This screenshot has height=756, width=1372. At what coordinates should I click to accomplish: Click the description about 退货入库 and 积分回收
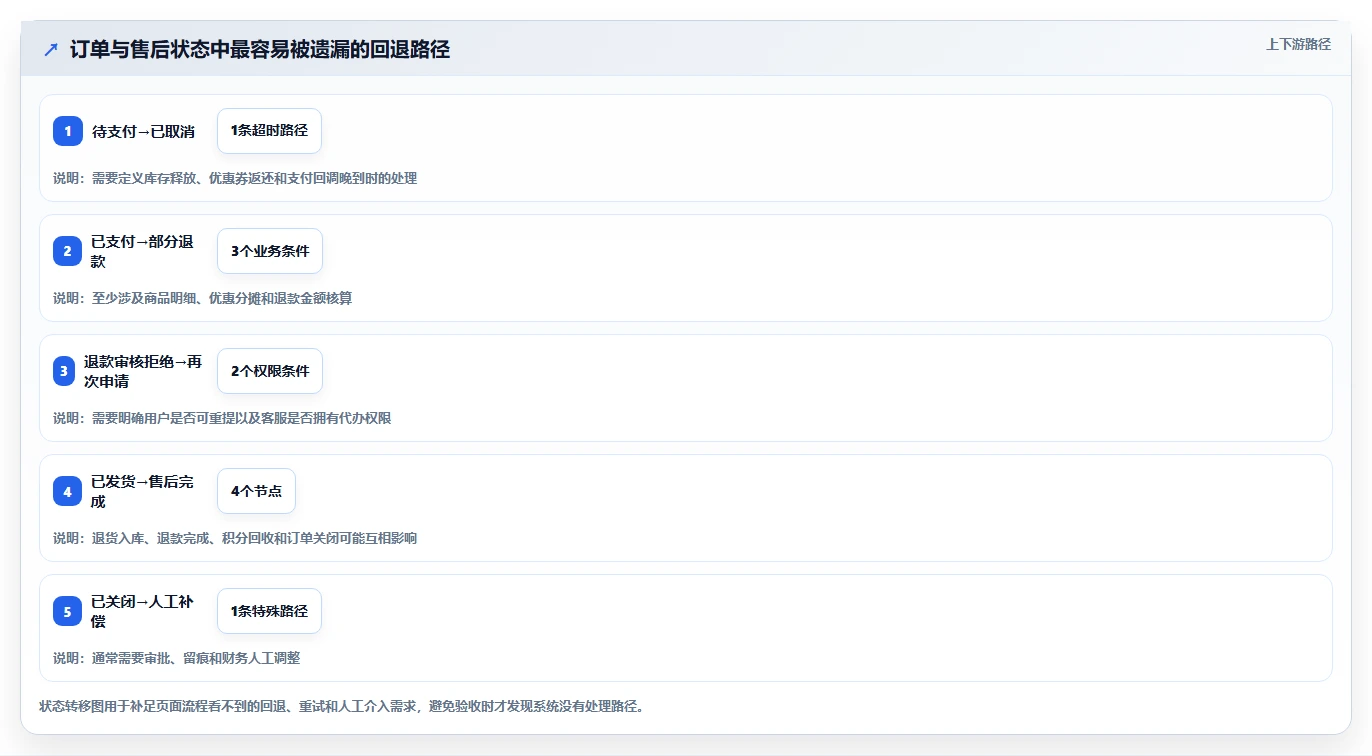point(235,538)
